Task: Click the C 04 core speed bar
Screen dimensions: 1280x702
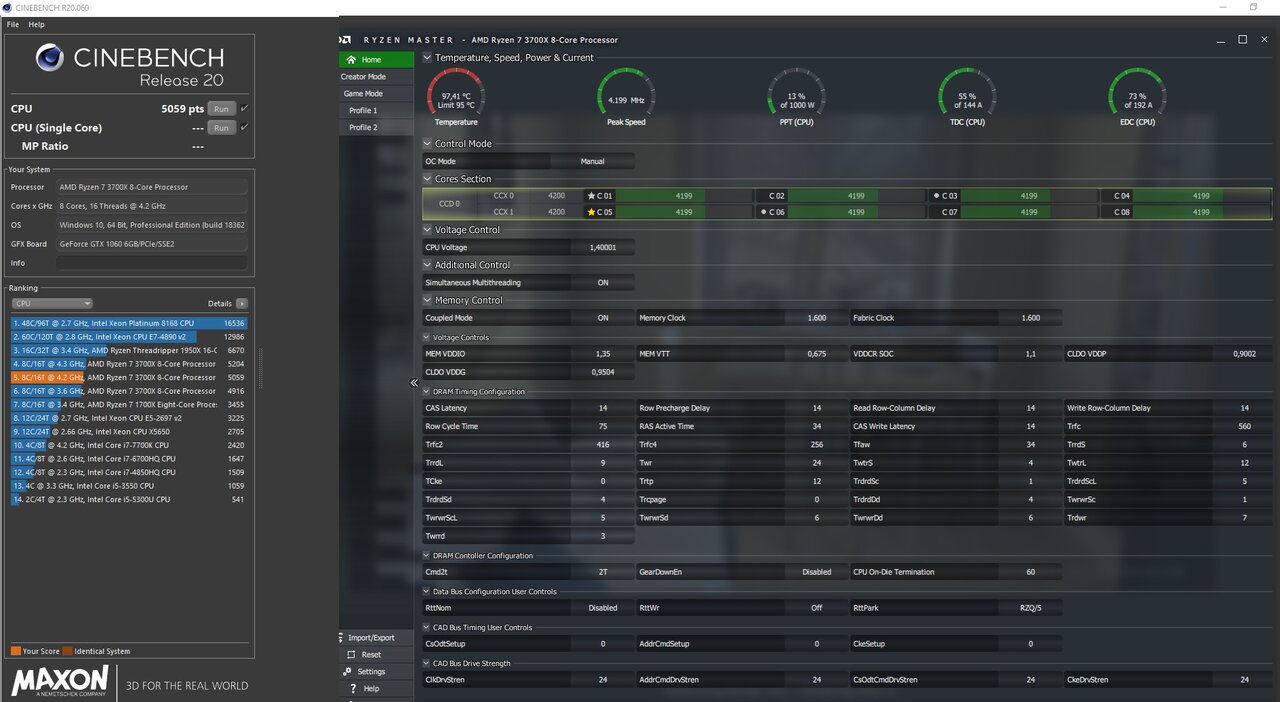Action: click(x=1203, y=196)
